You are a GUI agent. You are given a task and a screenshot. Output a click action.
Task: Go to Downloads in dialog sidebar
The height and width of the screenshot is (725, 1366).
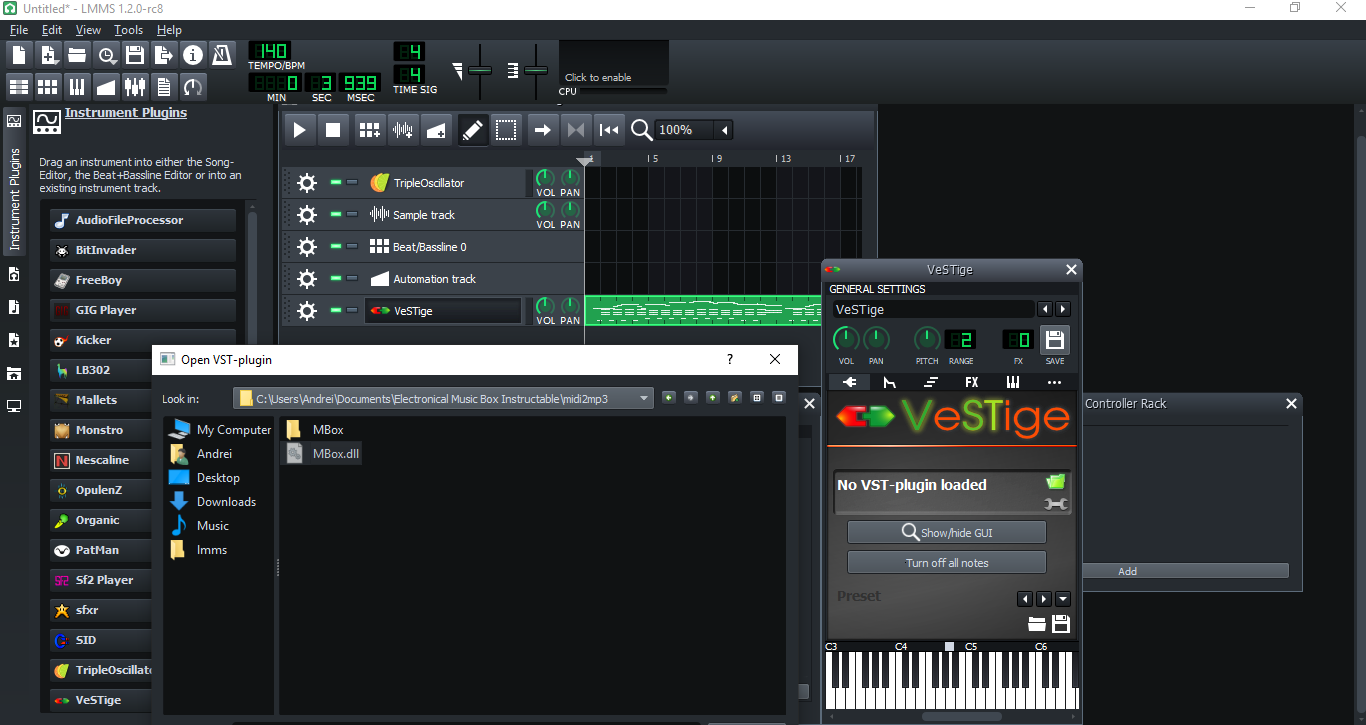pyautogui.click(x=213, y=502)
